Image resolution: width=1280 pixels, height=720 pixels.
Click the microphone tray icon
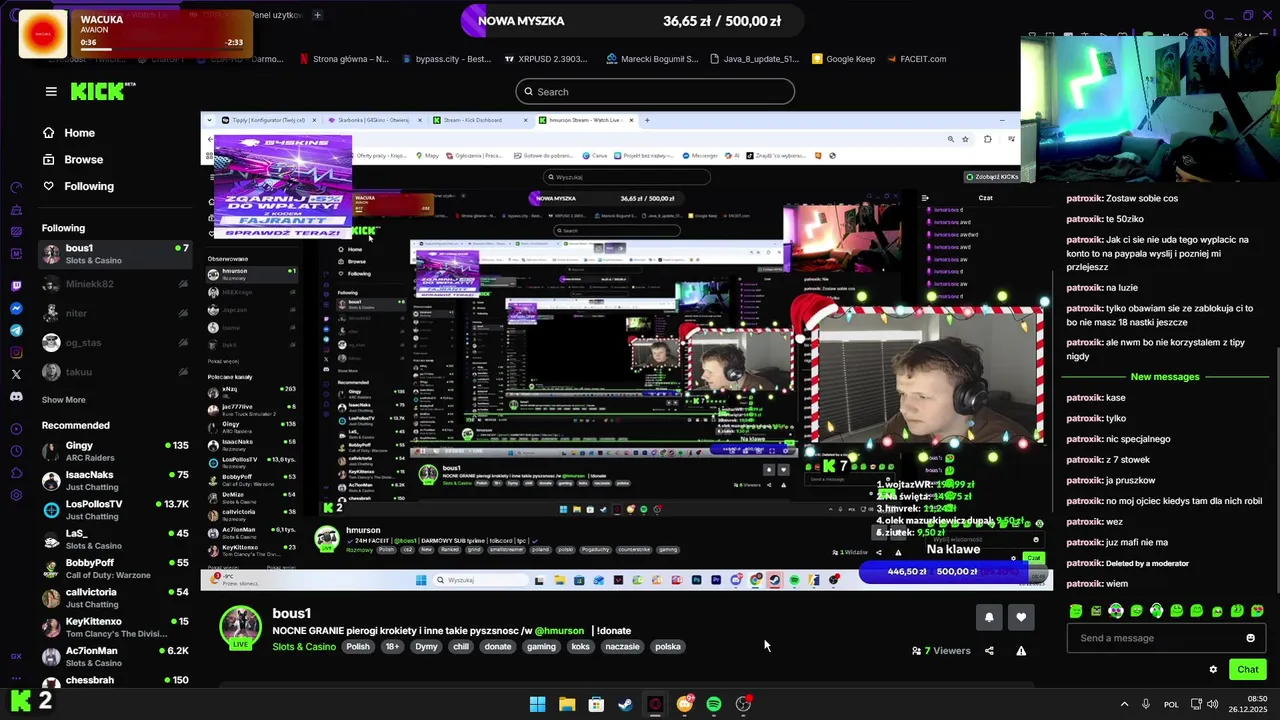1146,704
